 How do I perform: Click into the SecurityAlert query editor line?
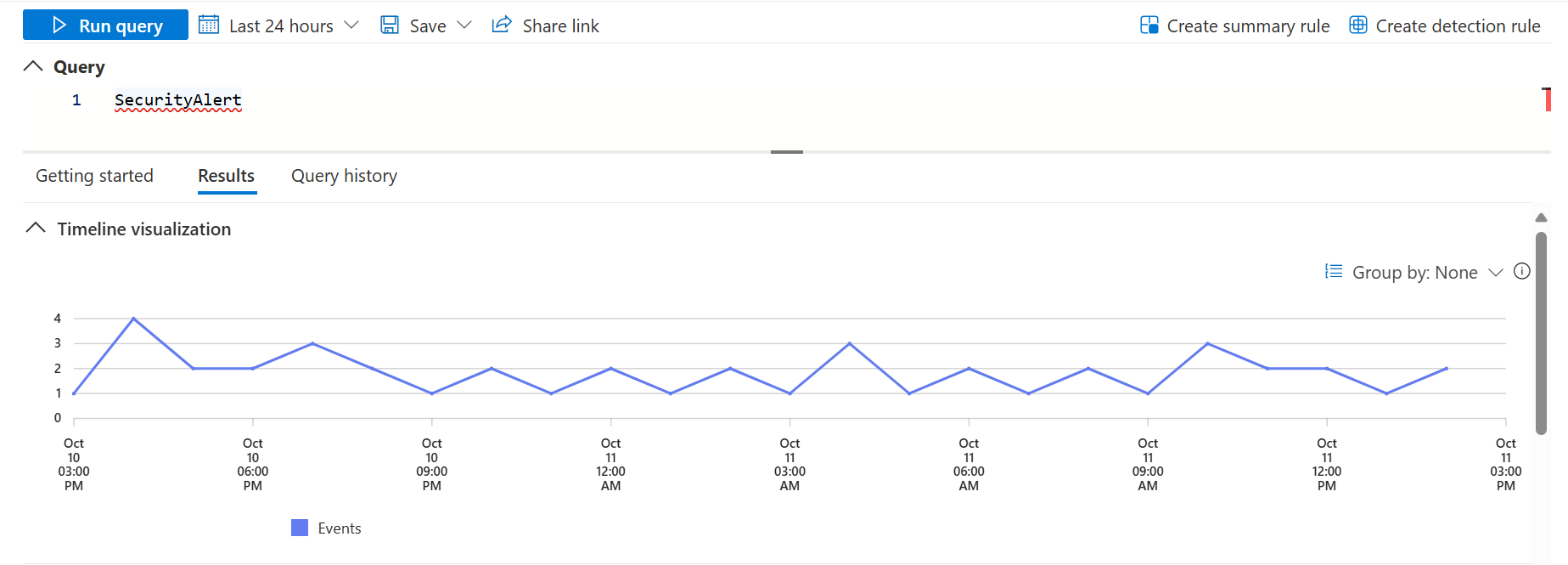(x=178, y=100)
